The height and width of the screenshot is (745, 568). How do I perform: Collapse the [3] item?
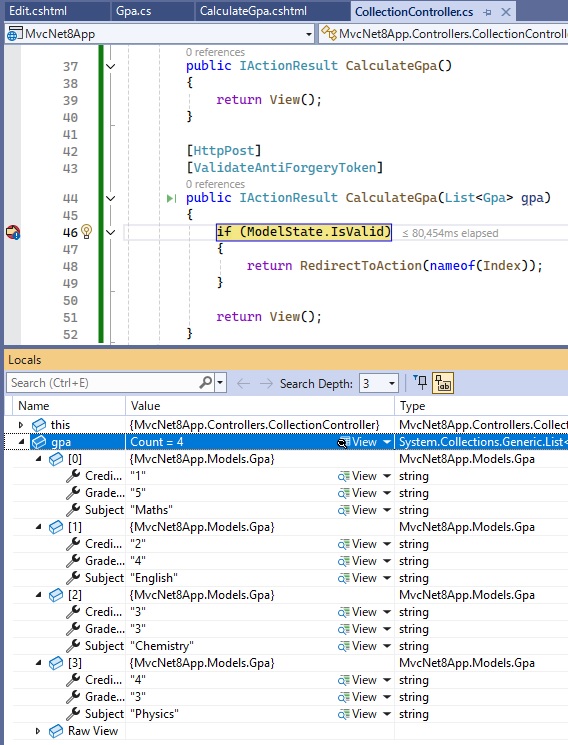coord(39,663)
